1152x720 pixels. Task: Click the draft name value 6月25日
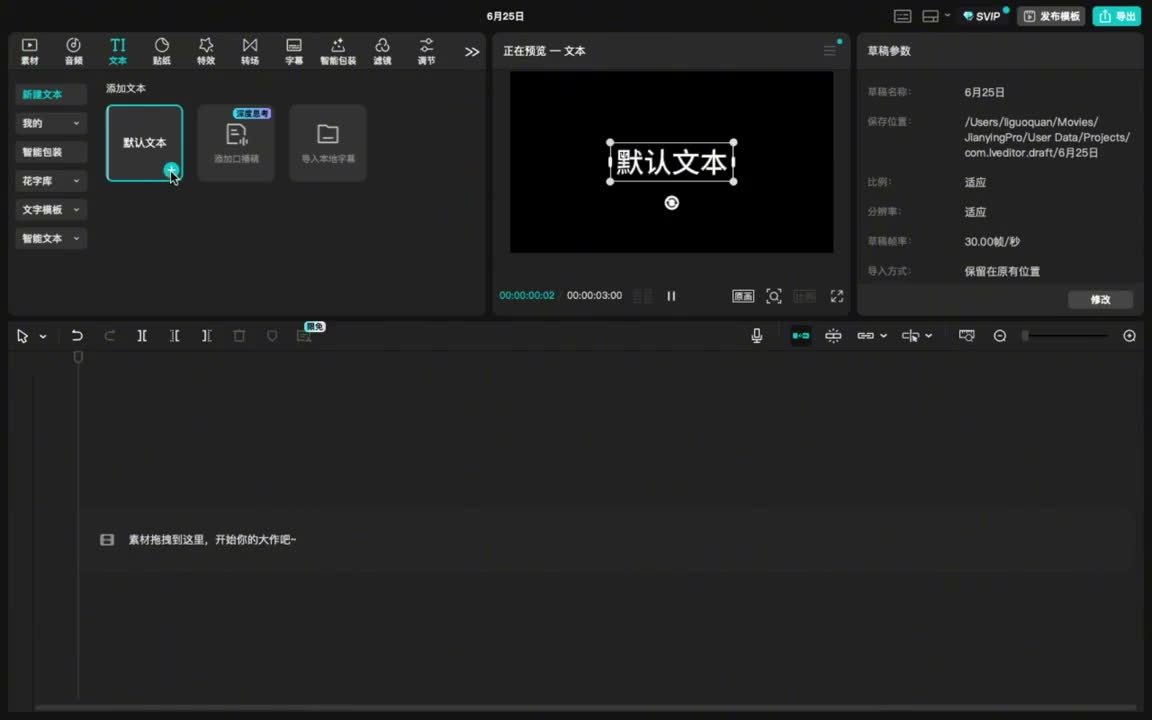point(984,93)
